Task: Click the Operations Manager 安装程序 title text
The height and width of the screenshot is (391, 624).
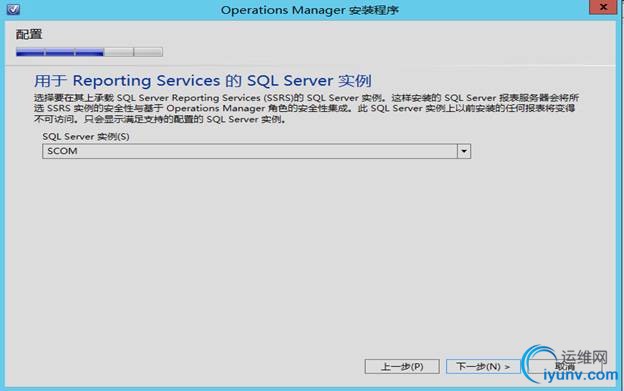Action: [x=310, y=10]
